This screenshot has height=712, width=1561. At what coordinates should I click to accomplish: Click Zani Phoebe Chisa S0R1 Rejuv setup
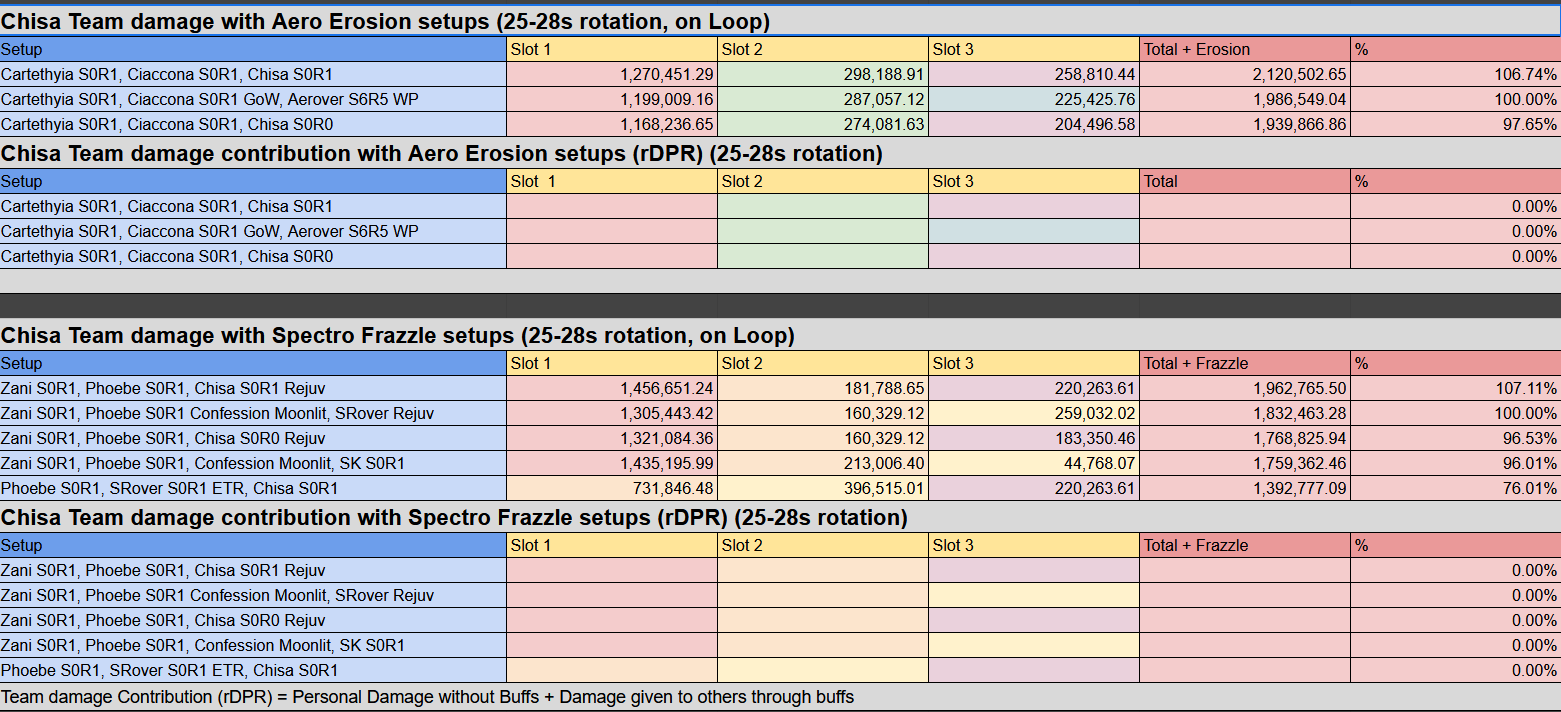(x=253, y=388)
